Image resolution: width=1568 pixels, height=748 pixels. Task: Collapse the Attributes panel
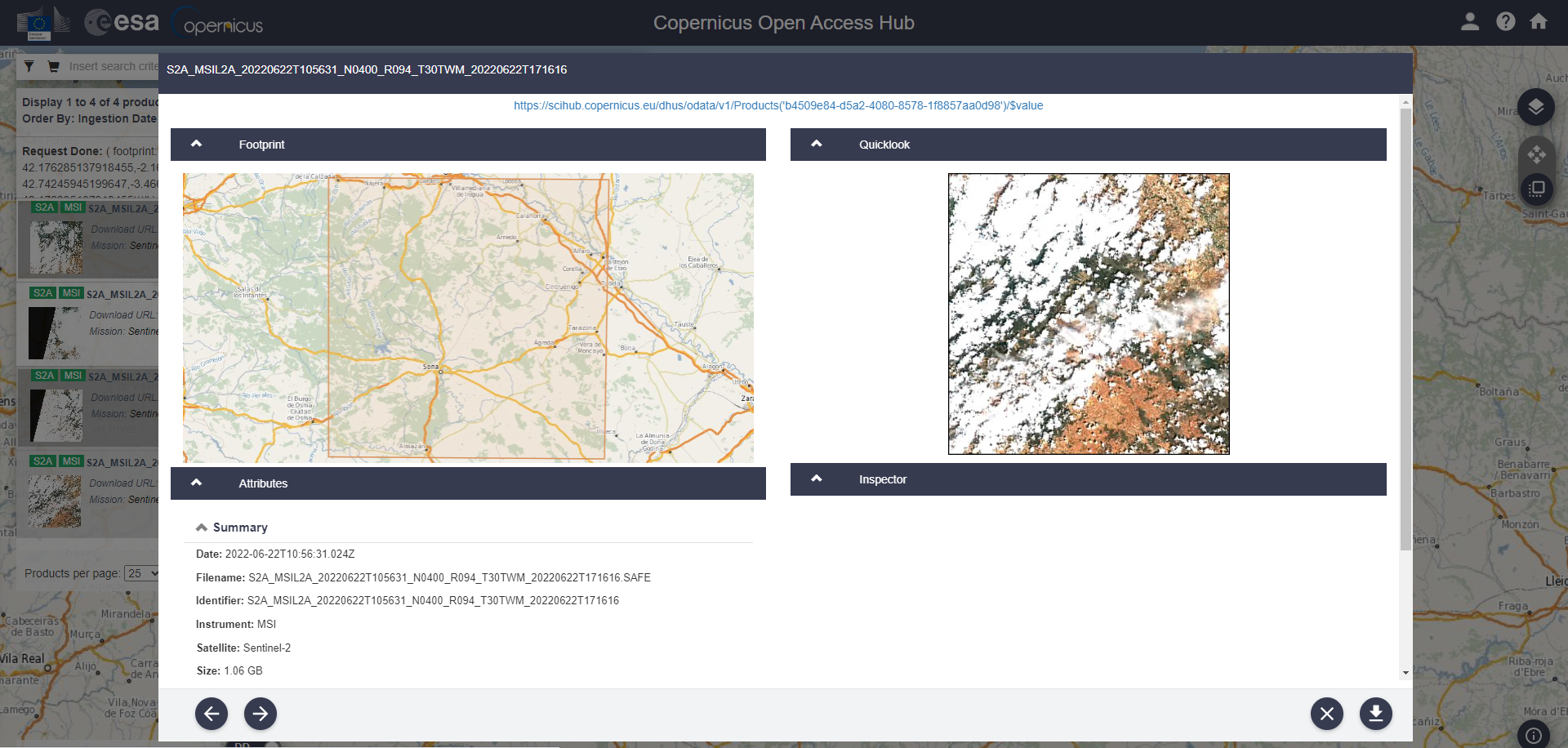click(196, 483)
